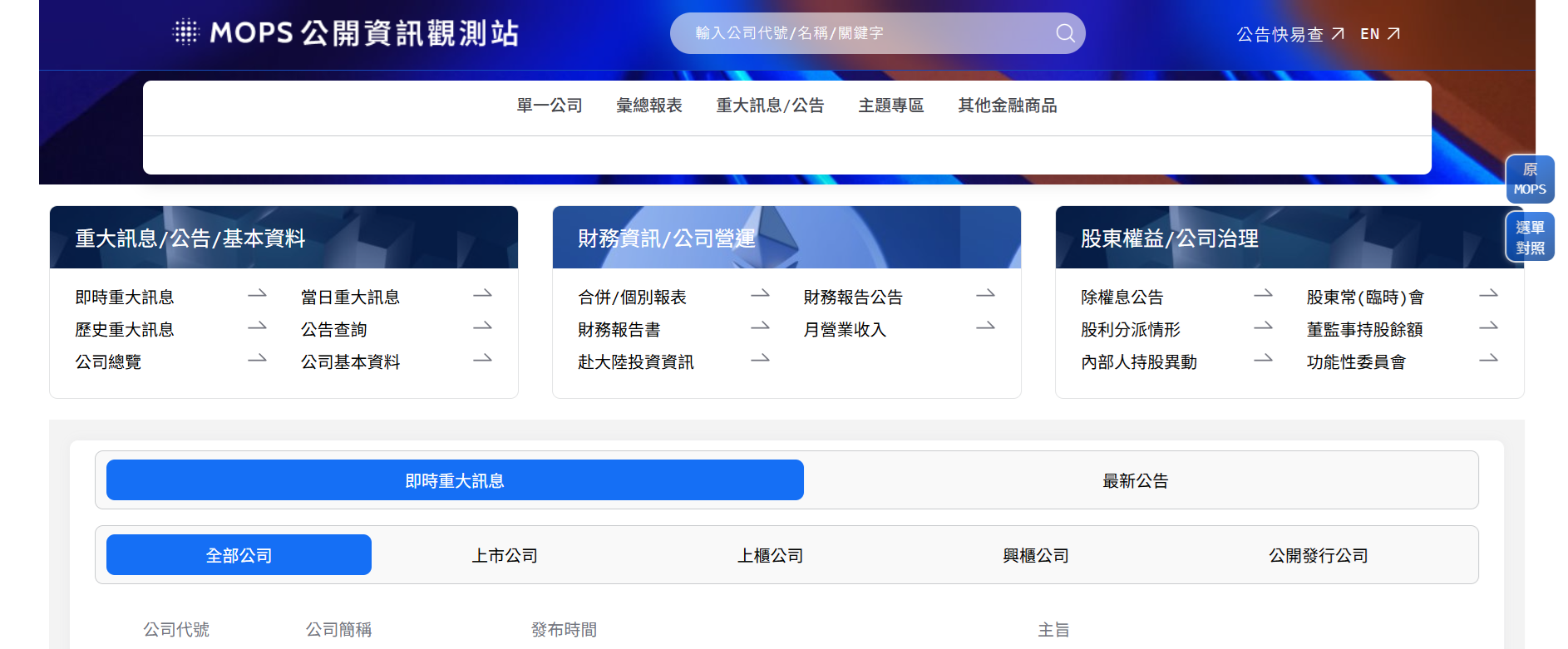Viewport: 1568px width, 649px height.
Task: Click the arrow next to 內部人持股異動
Action: coord(1264,359)
